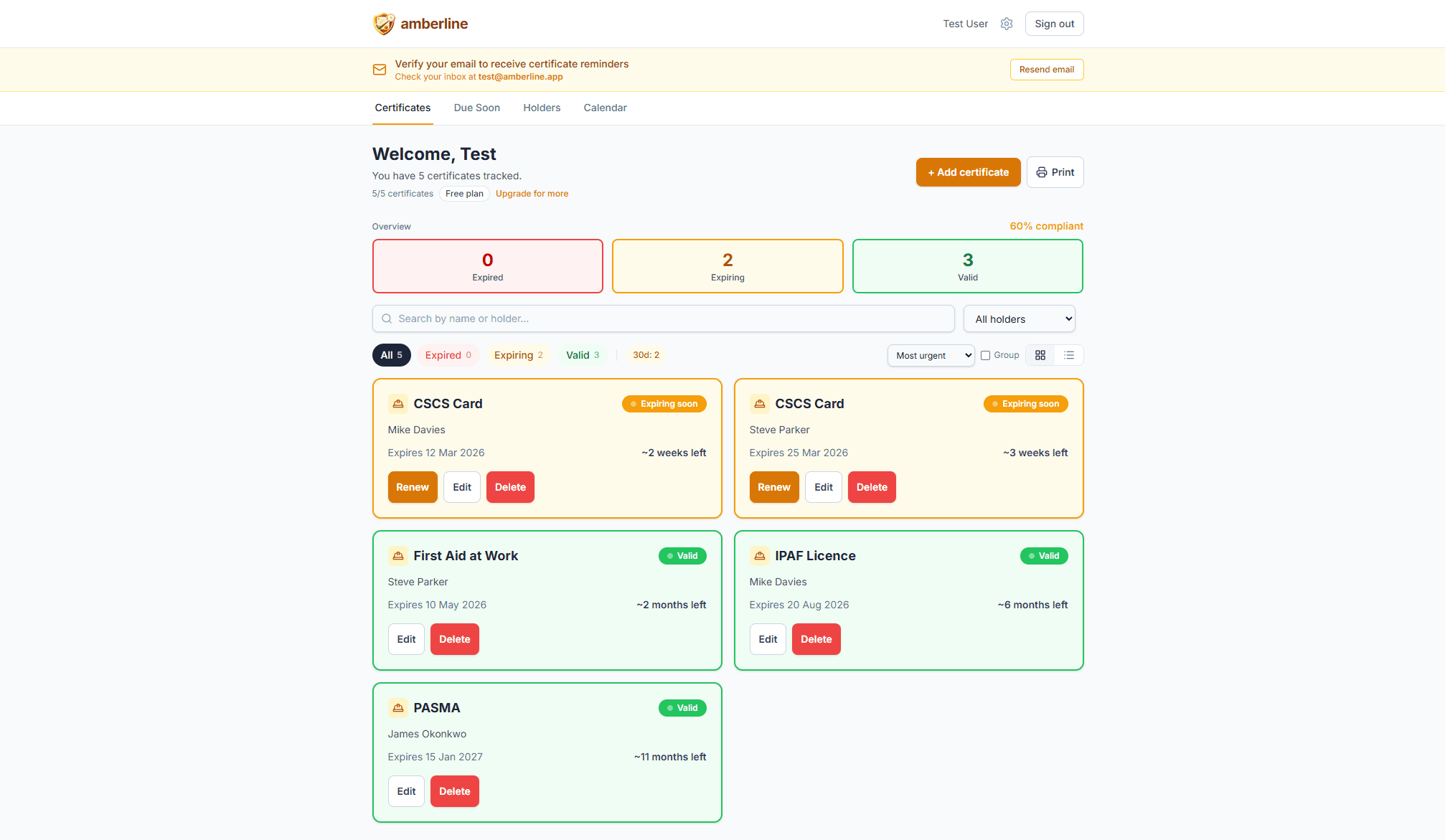Filter by Expiring status chip

coord(518,355)
